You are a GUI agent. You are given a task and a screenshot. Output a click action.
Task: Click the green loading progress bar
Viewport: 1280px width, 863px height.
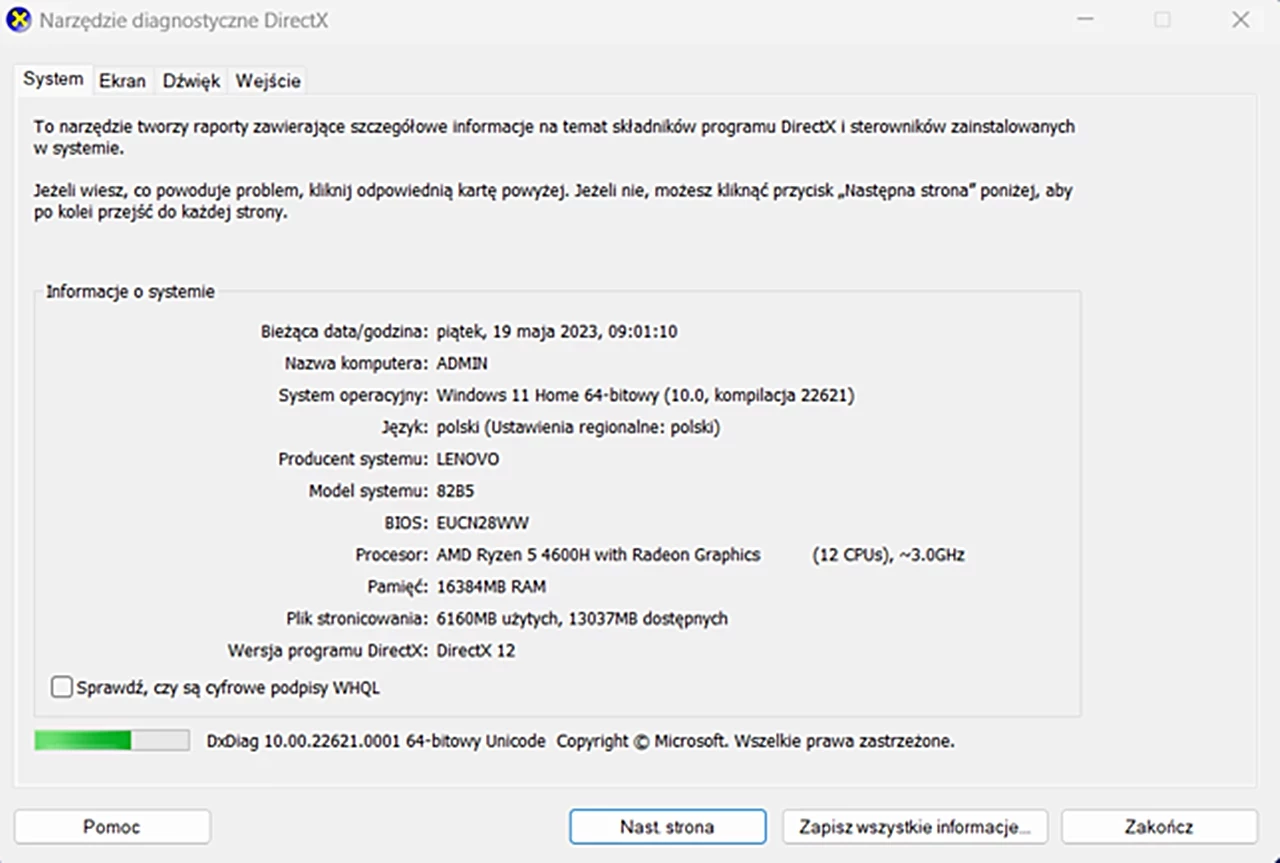pos(111,740)
